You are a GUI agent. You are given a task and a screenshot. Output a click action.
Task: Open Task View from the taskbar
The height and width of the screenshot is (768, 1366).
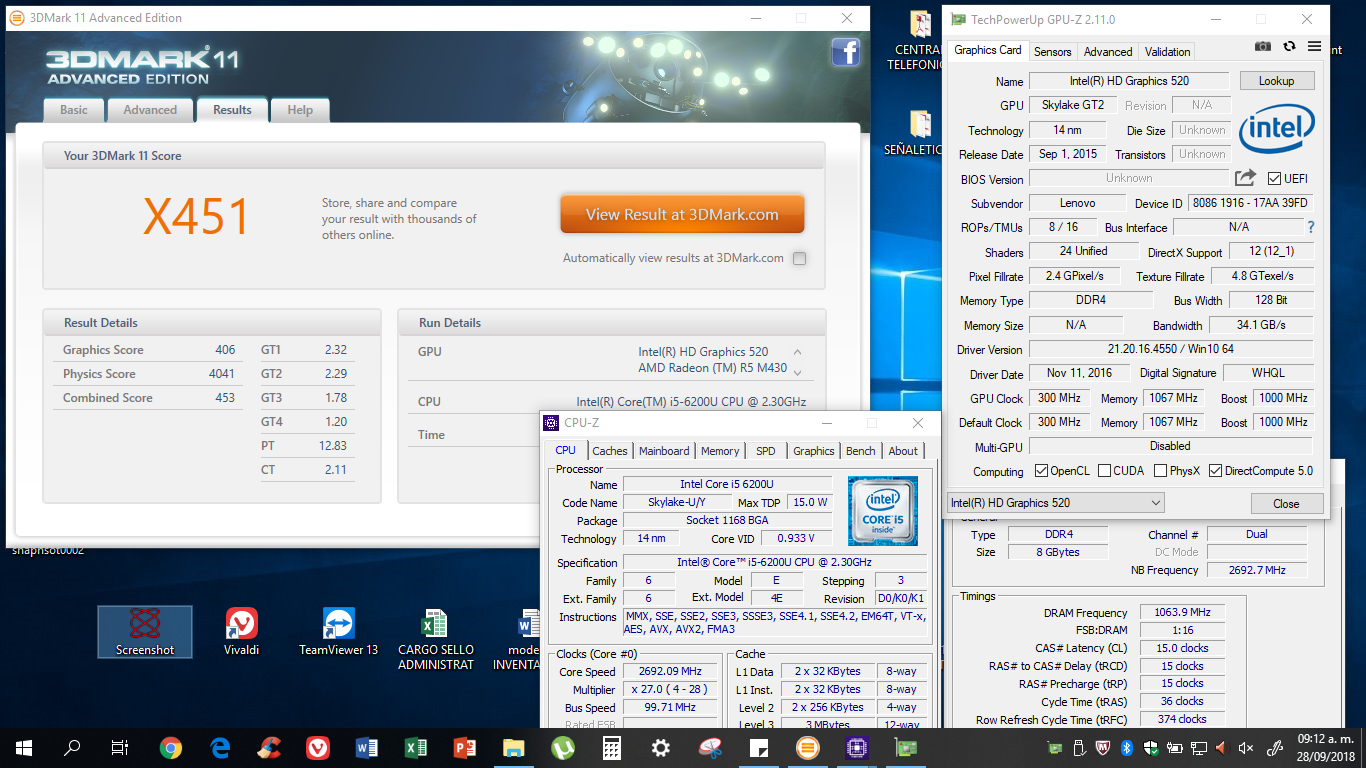coord(120,747)
